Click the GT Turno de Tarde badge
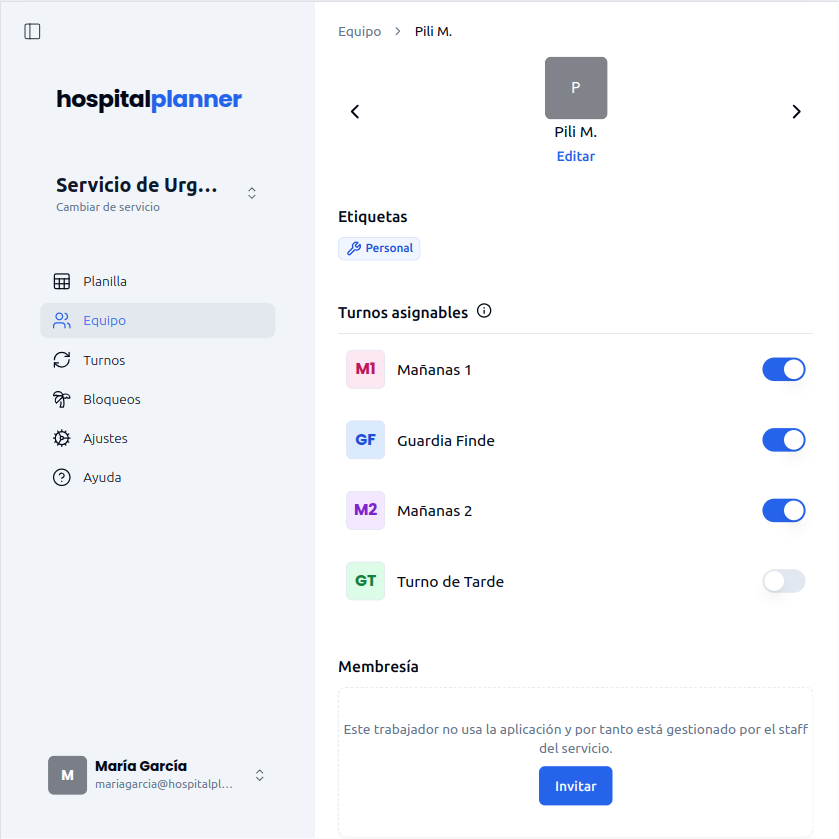The image size is (839, 839). click(x=365, y=581)
